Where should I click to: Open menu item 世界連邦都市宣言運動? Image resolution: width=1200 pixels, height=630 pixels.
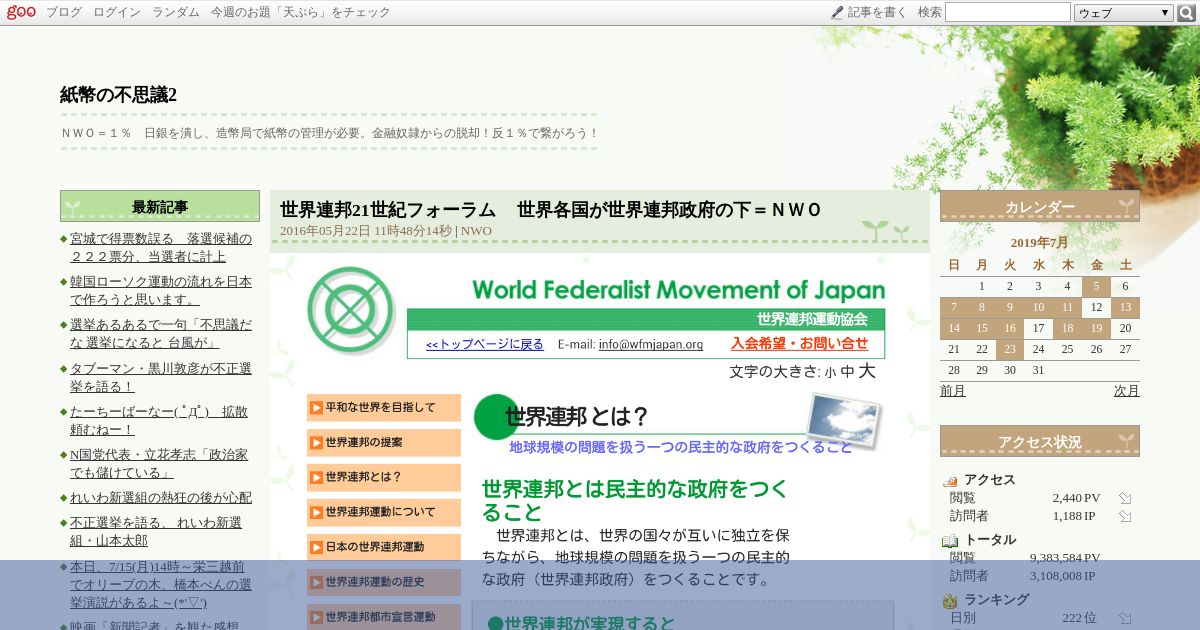pyautogui.click(x=384, y=617)
